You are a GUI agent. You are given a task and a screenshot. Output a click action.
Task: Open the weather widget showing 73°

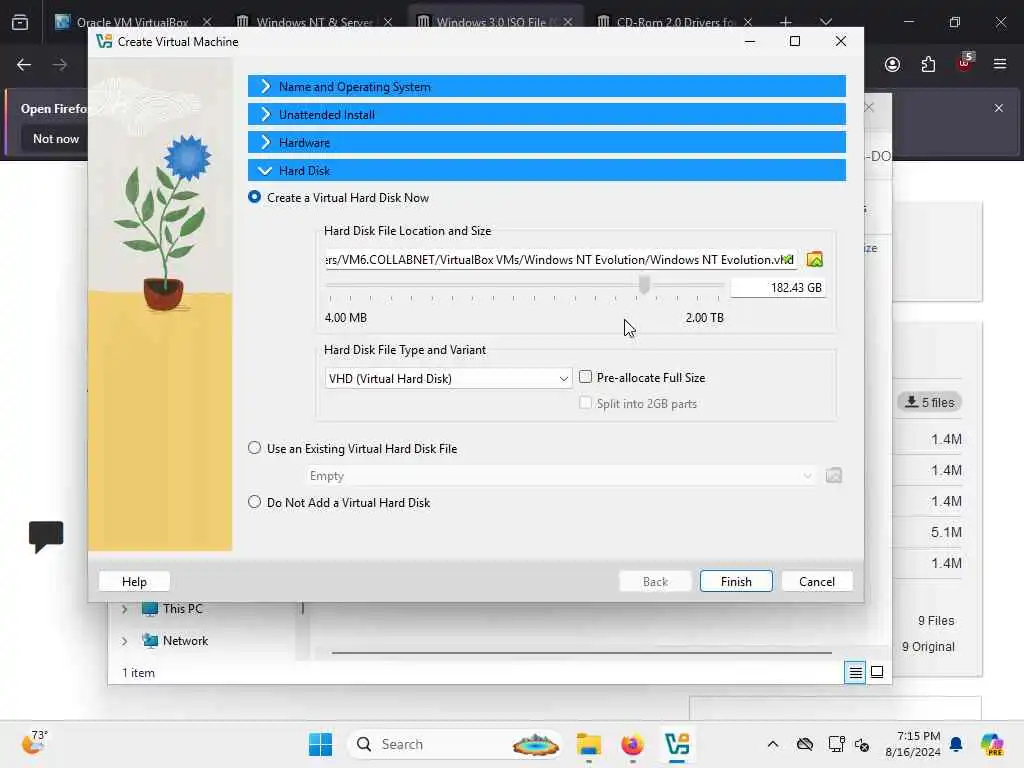point(34,742)
